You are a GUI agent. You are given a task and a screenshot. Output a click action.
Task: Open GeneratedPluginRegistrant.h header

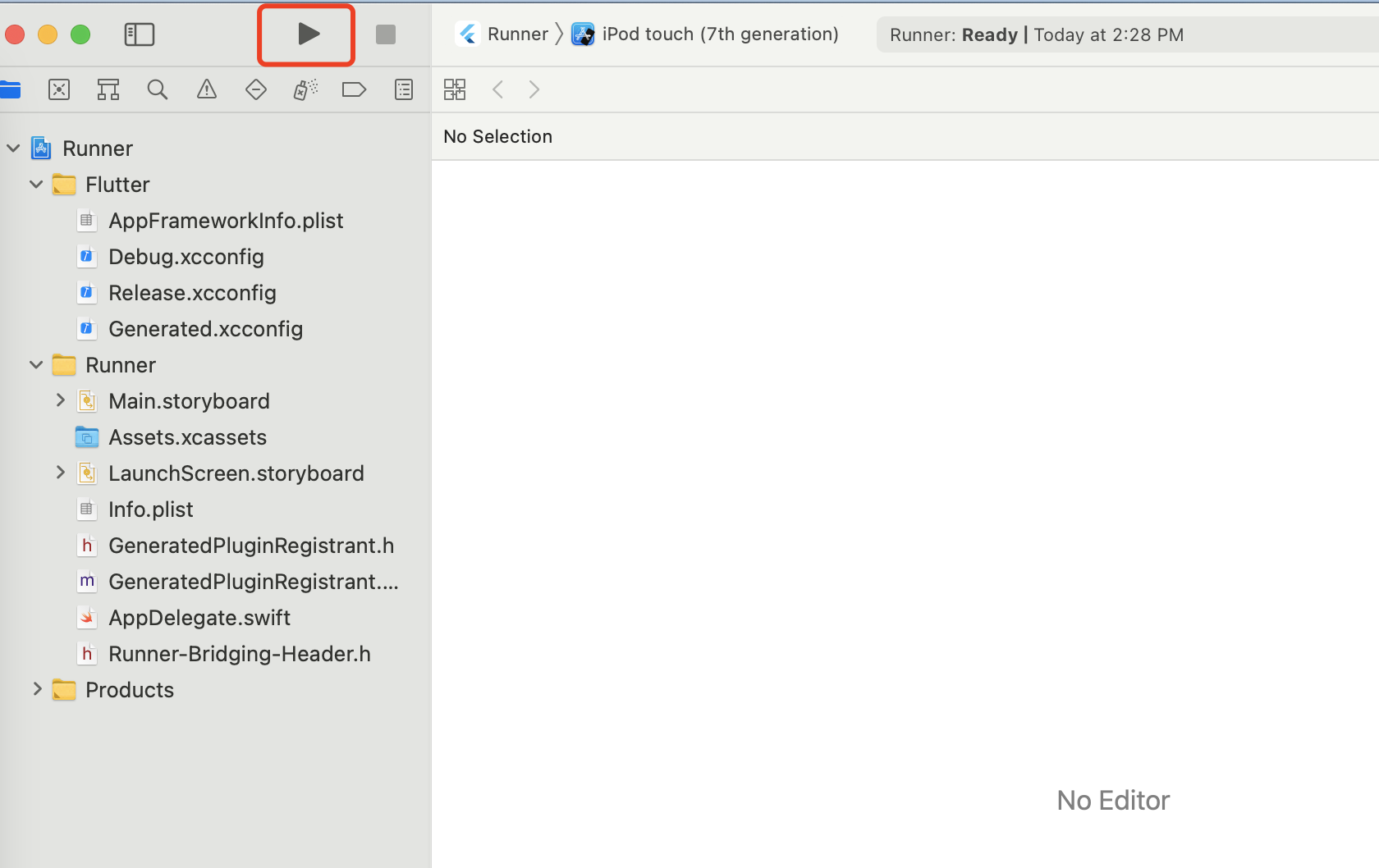236,546
